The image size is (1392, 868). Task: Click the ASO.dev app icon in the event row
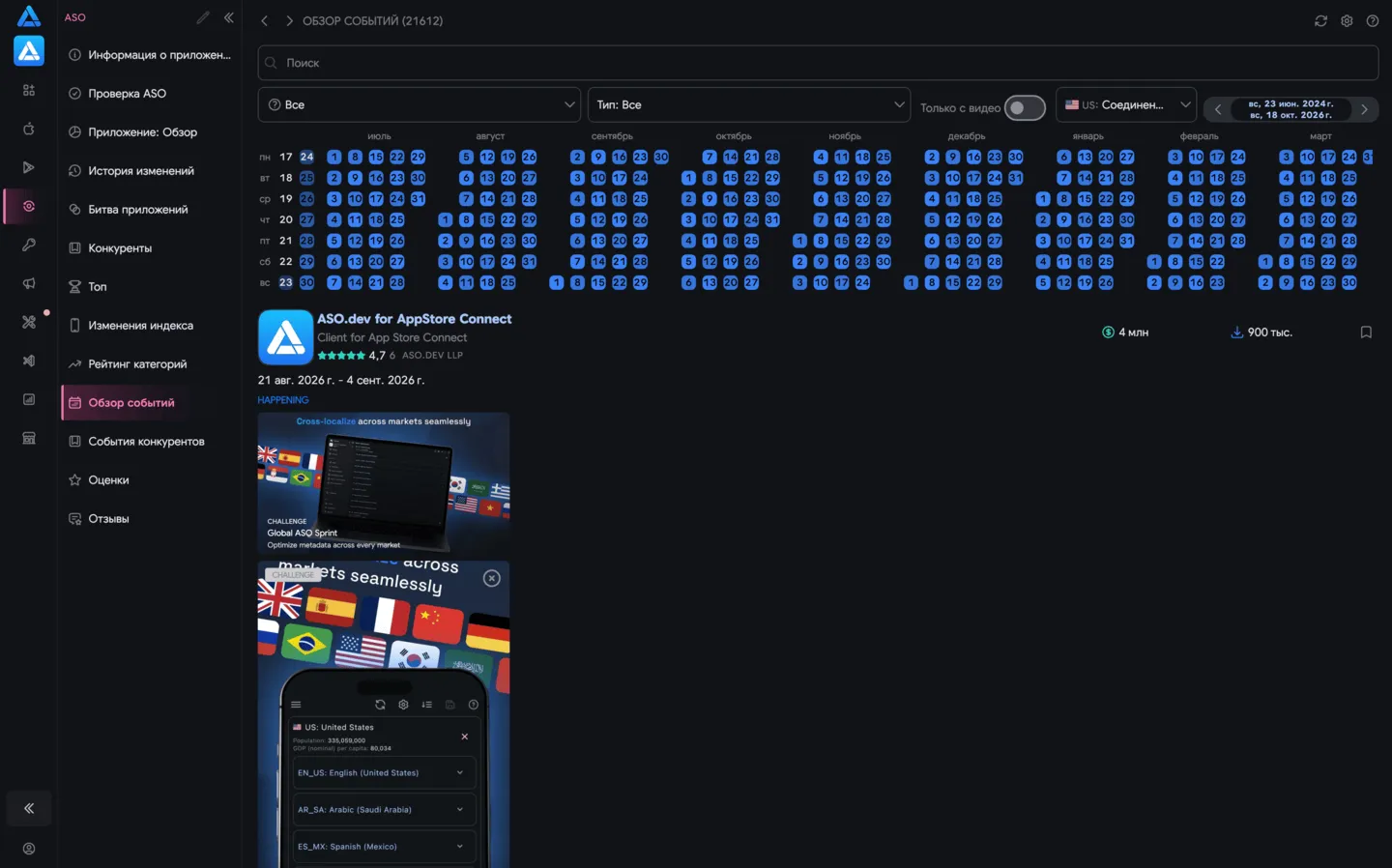pos(285,337)
